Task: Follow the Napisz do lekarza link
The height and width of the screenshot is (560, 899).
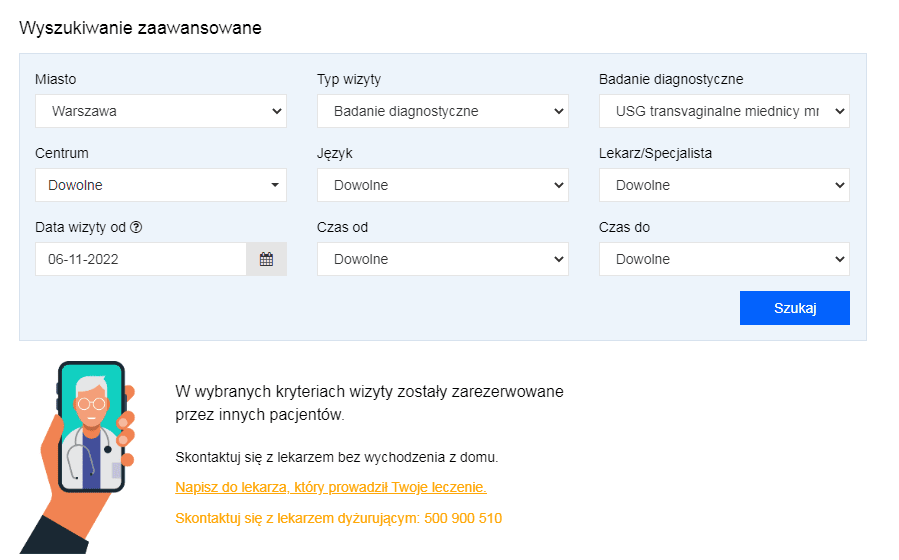Action: click(330, 487)
